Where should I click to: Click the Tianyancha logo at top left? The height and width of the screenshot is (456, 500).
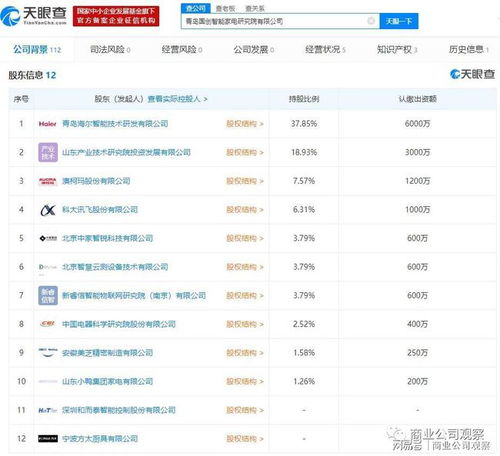click(34, 16)
